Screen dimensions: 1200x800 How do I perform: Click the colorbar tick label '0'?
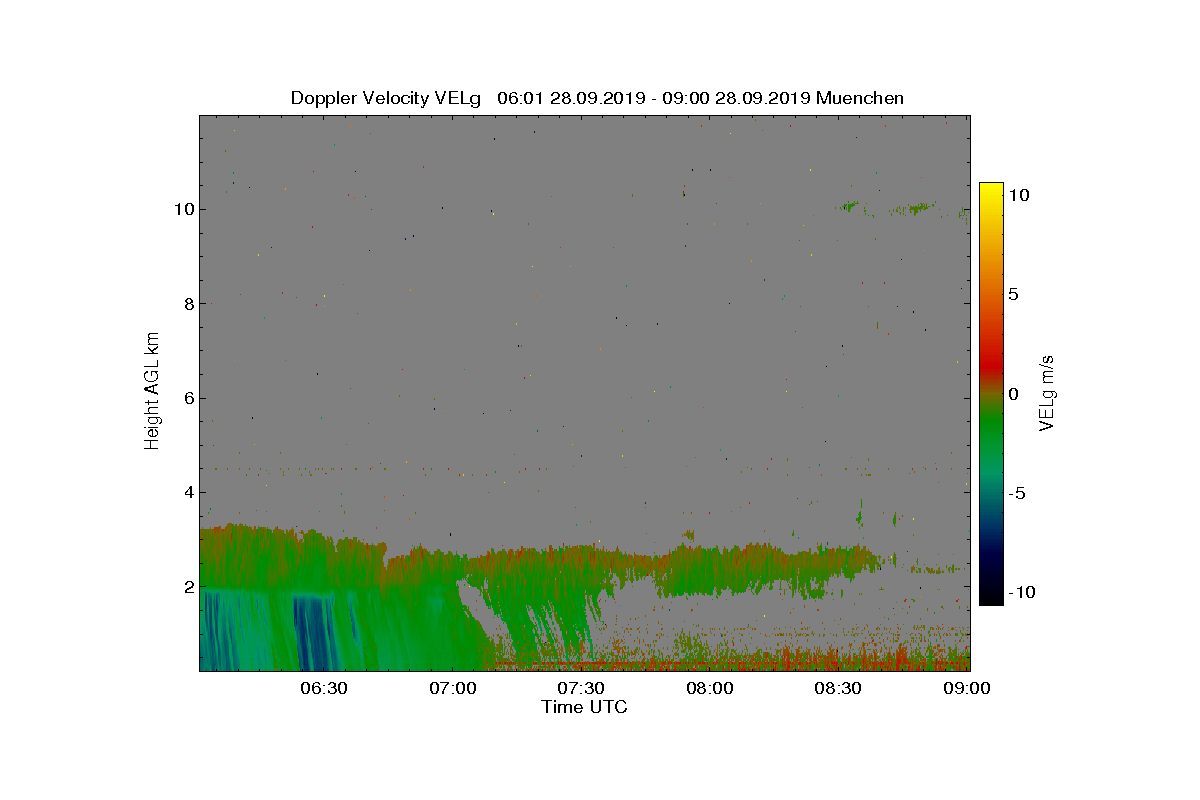[1013, 394]
